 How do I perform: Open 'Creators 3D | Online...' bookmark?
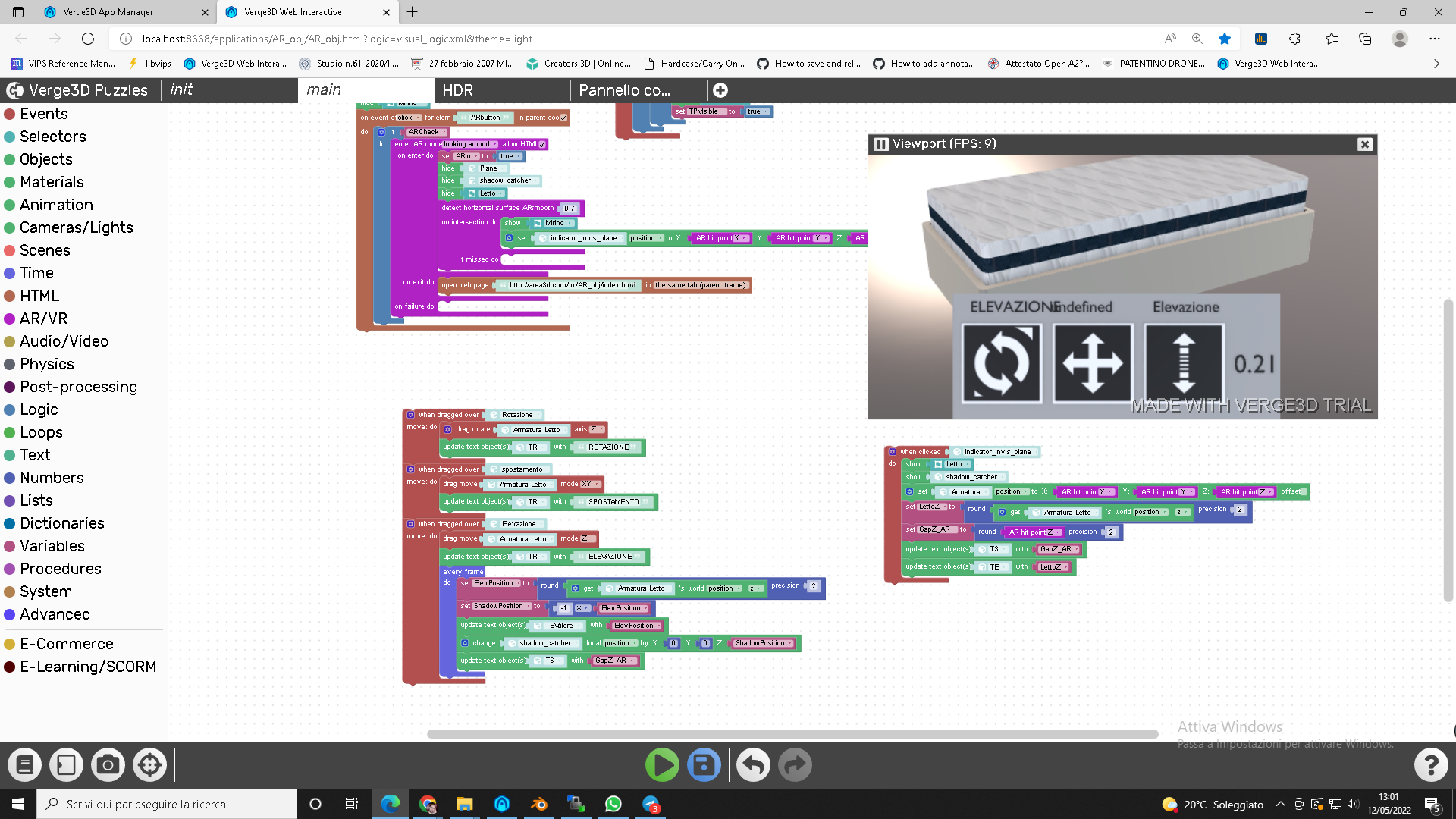(x=579, y=64)
